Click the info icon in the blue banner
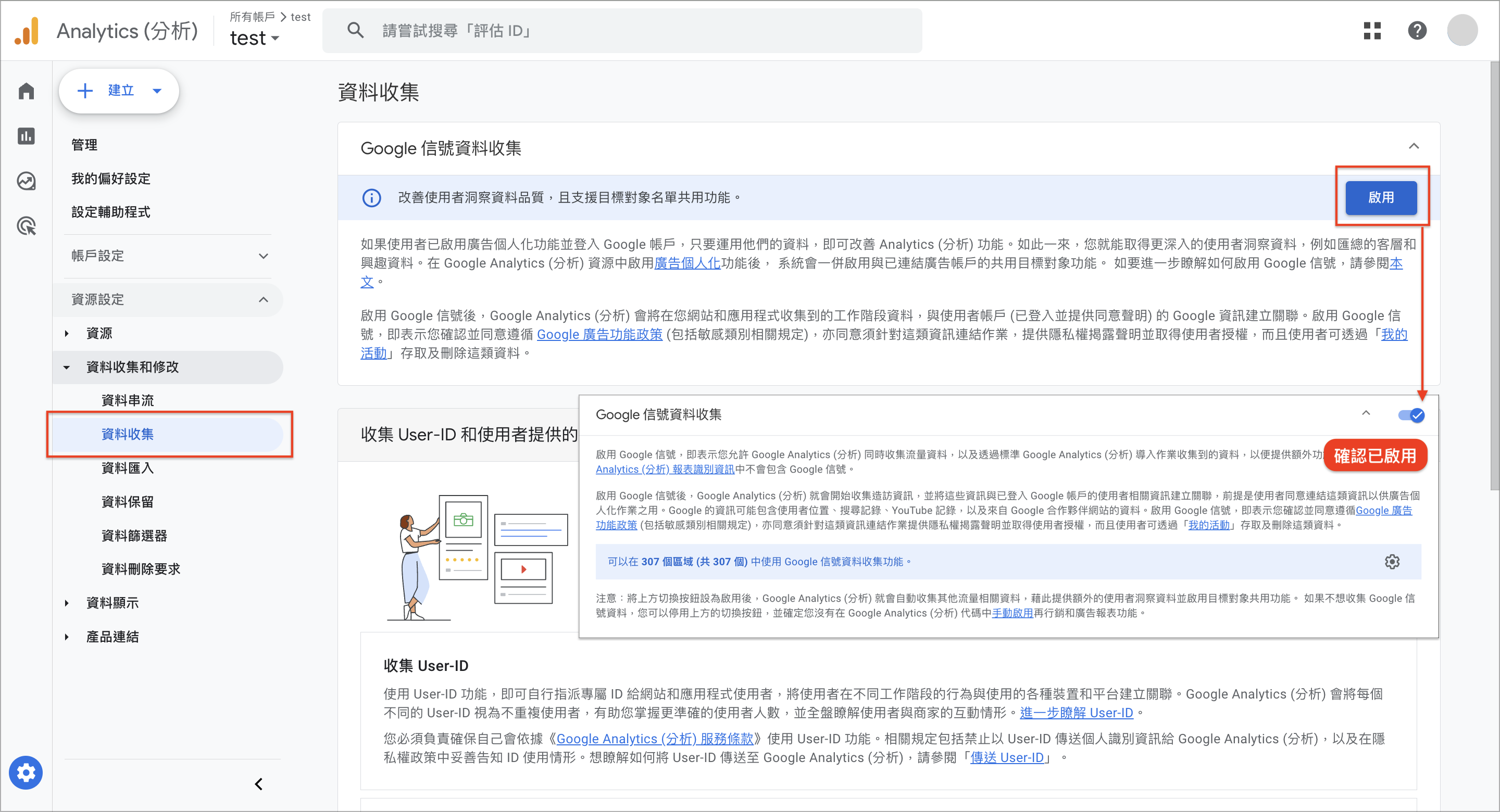This screenshot has height=812, width=1500. (371, 198)
